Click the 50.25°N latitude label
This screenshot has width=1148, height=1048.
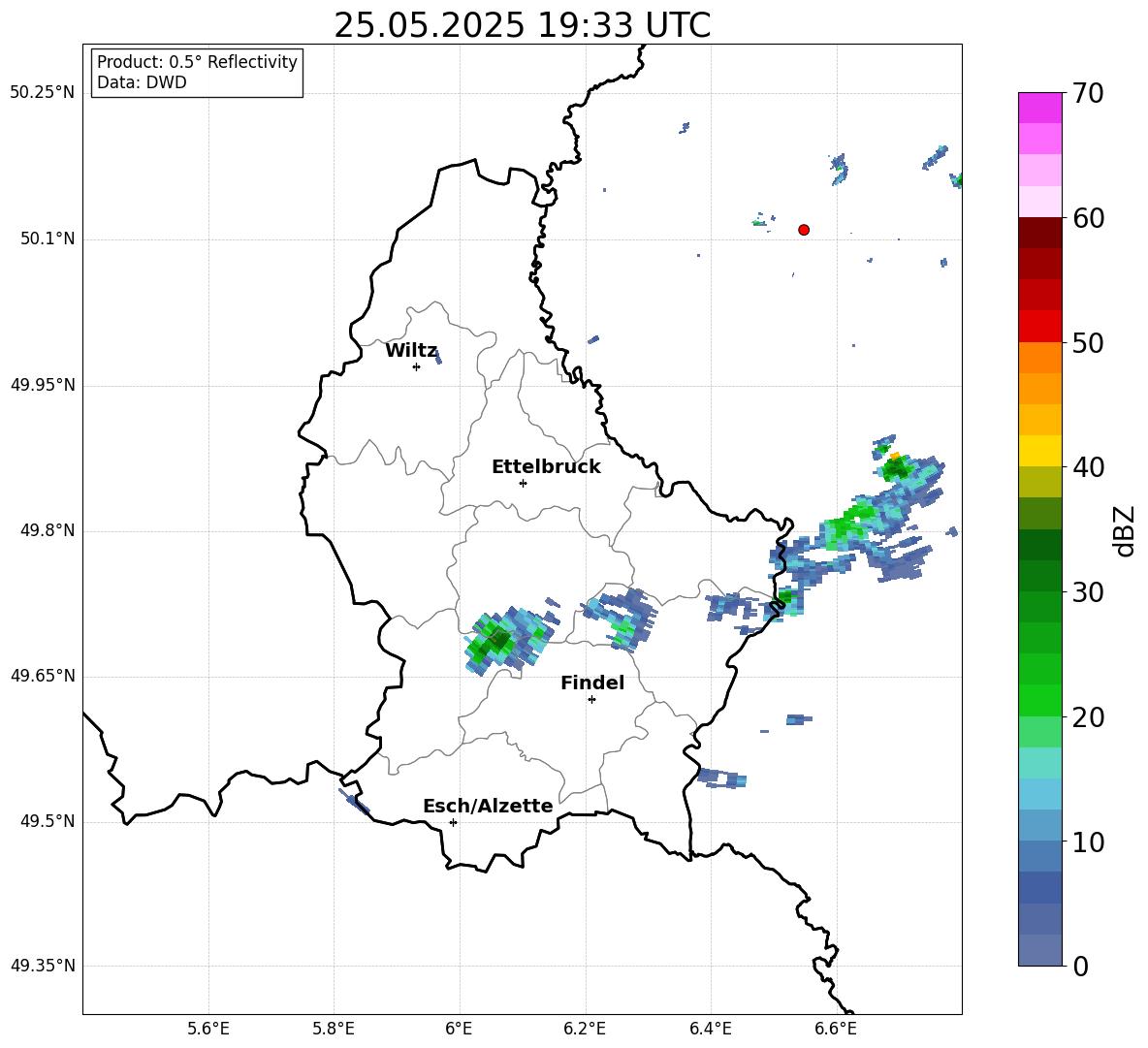tap(43, 93)
